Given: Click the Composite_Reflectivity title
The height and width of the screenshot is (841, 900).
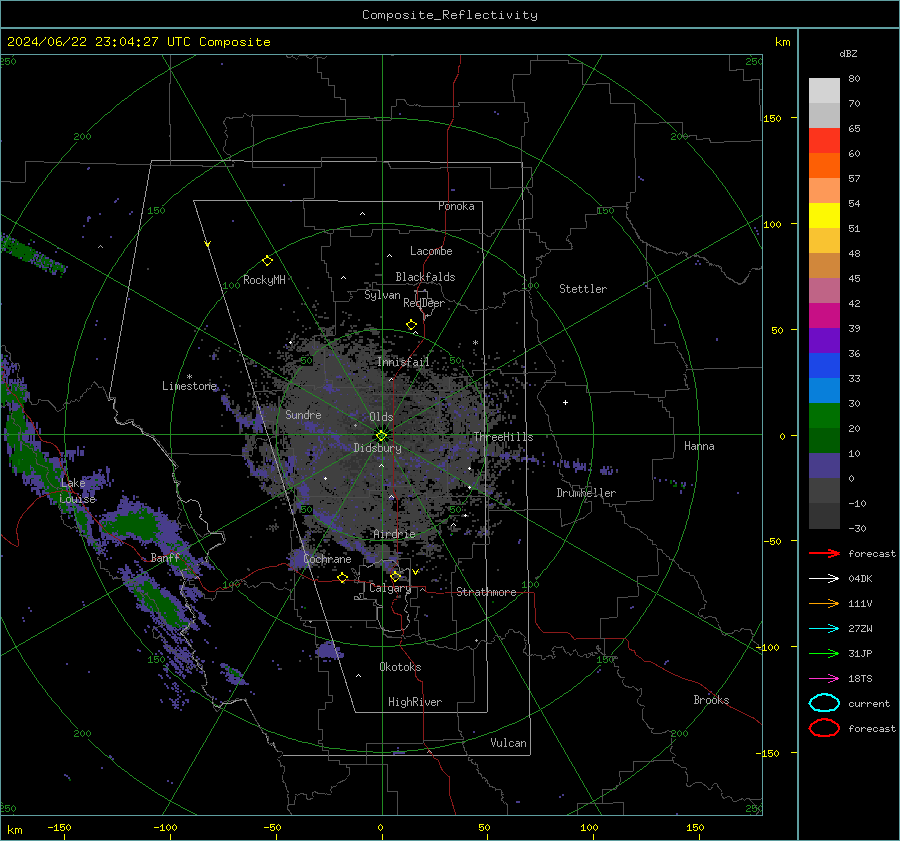Looking at the screenshot, I should (x=449, y=15).
